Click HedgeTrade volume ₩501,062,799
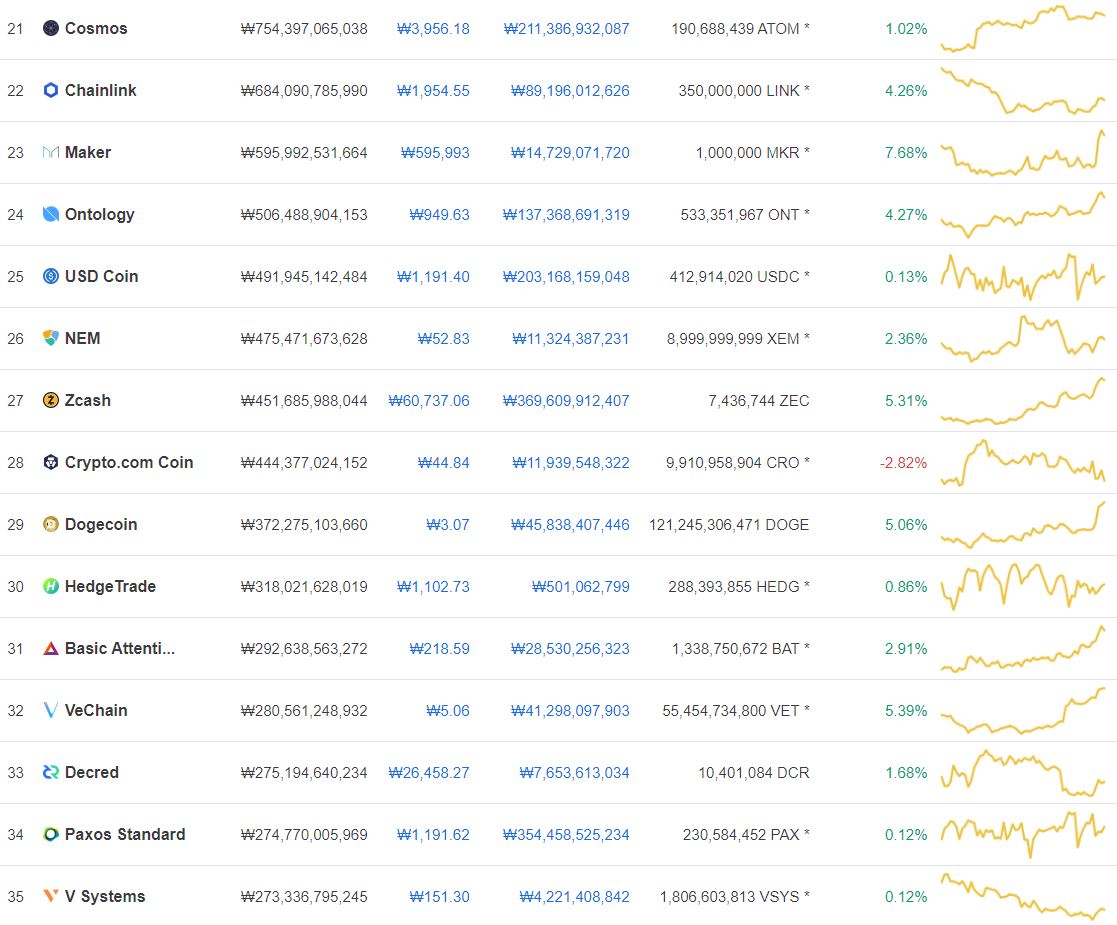This screenshot has height=925, width=1117. pyautogui.click(x=581, y=587)
